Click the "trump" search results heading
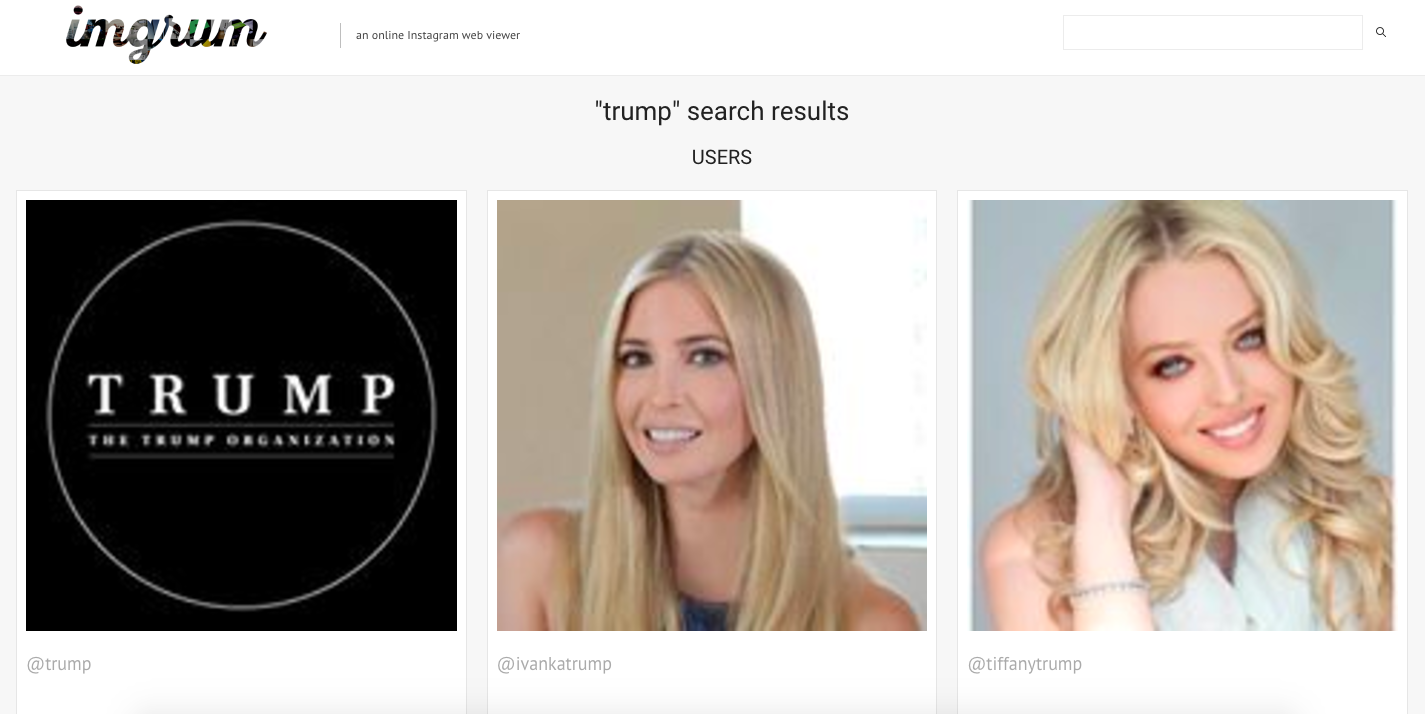Viewport: 1425px width, 714px height. 721,111
